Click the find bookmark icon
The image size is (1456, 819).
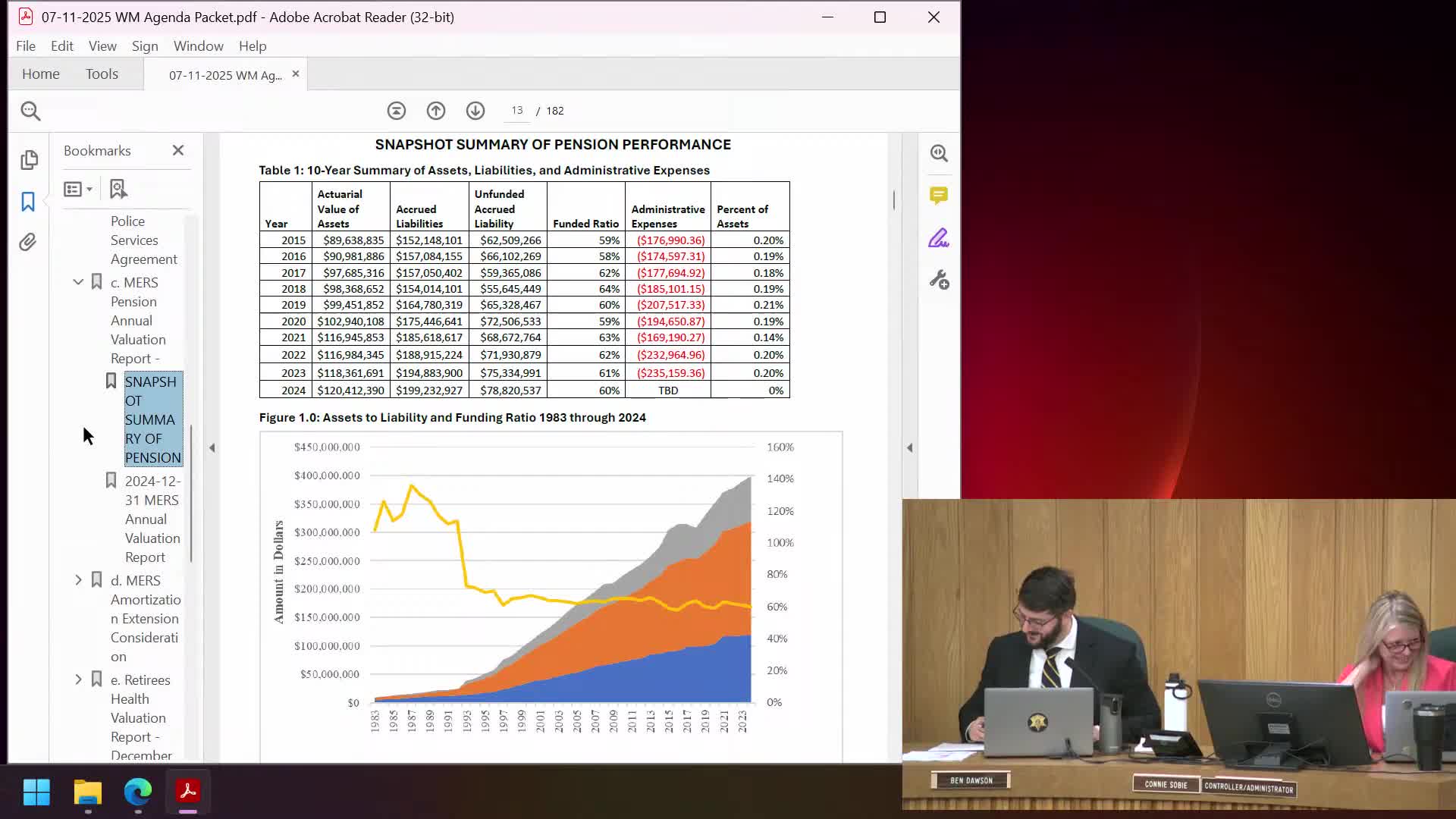coord(118,189)
